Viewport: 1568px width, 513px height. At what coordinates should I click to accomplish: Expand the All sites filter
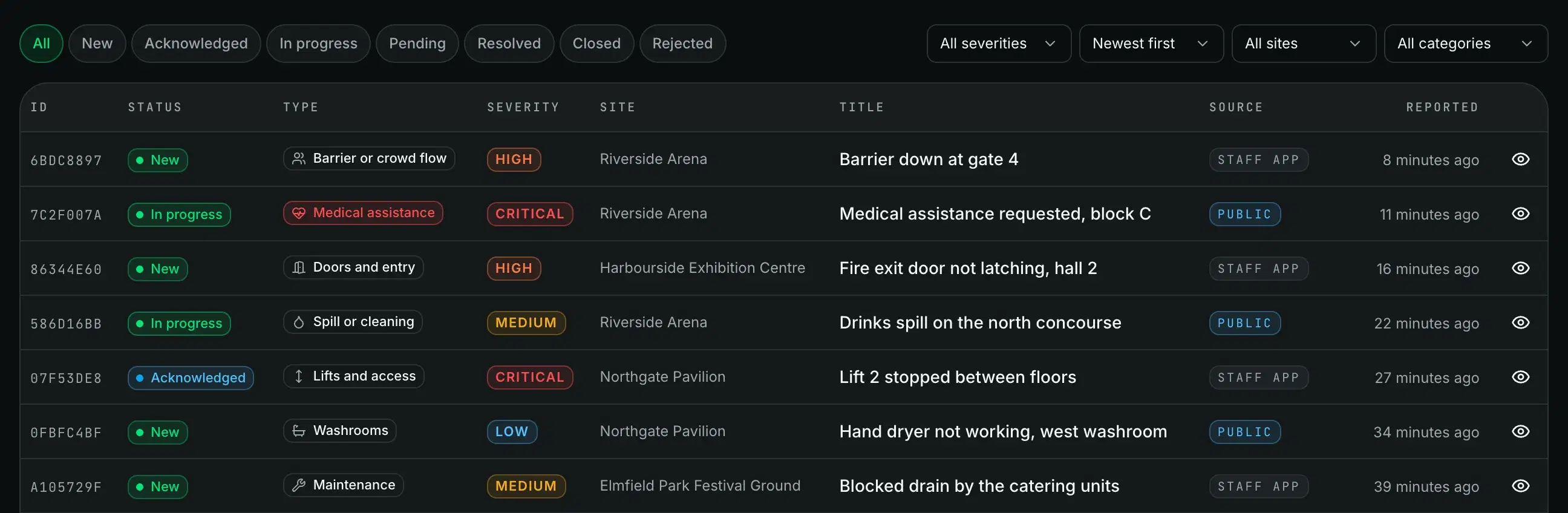[x=1303, y=44]
